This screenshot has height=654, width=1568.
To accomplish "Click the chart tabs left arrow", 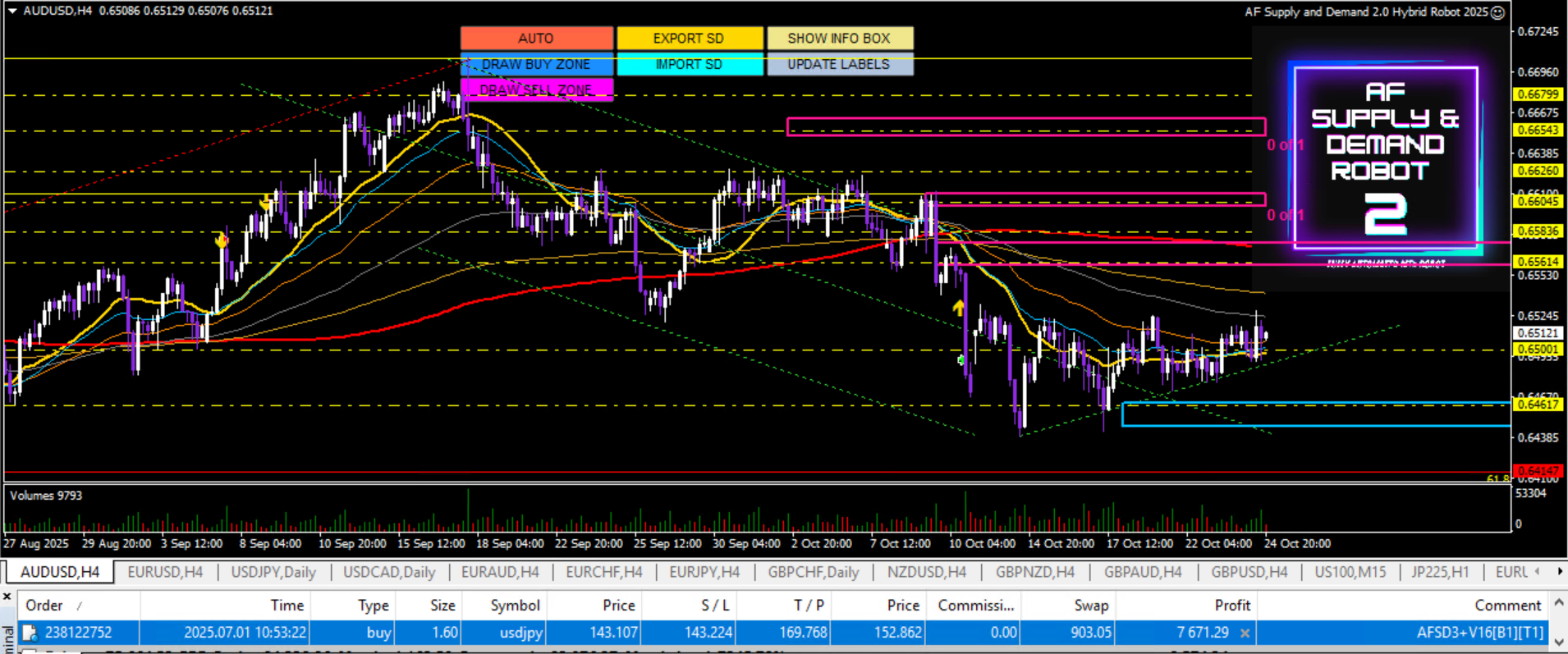I will pyautogui.click(x=1537, y=571).
